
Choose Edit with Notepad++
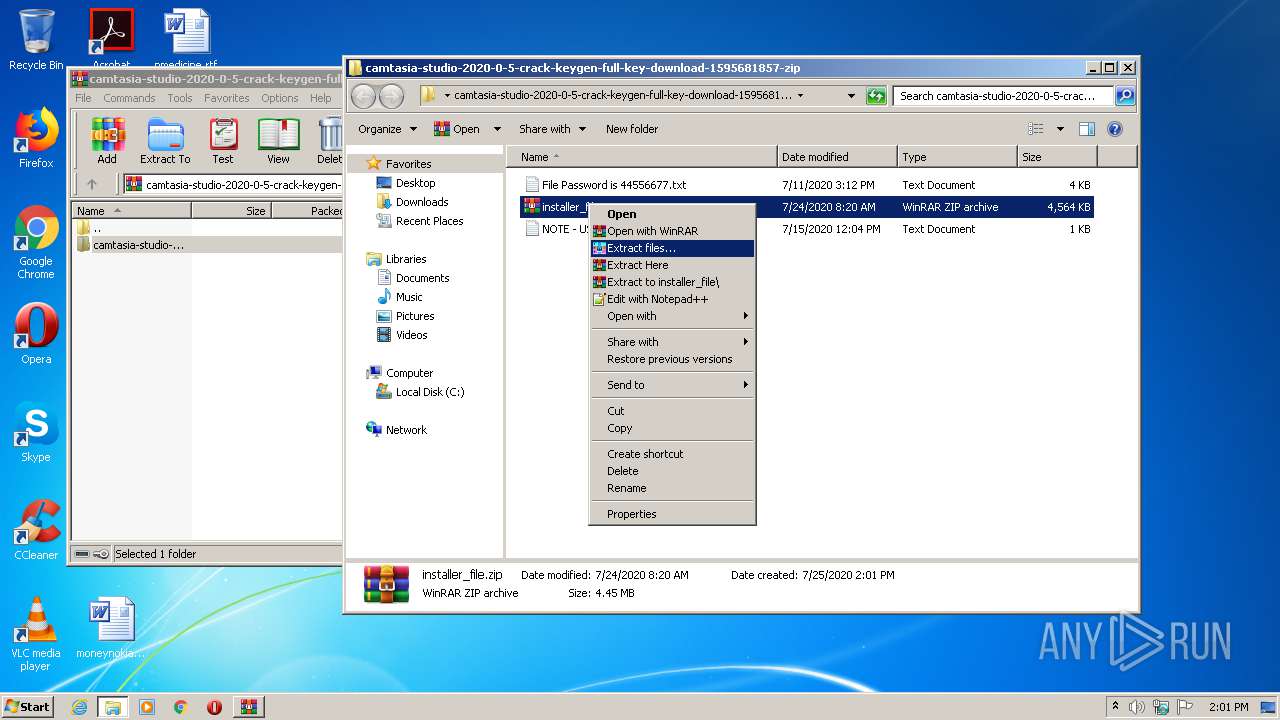[673, 299]
